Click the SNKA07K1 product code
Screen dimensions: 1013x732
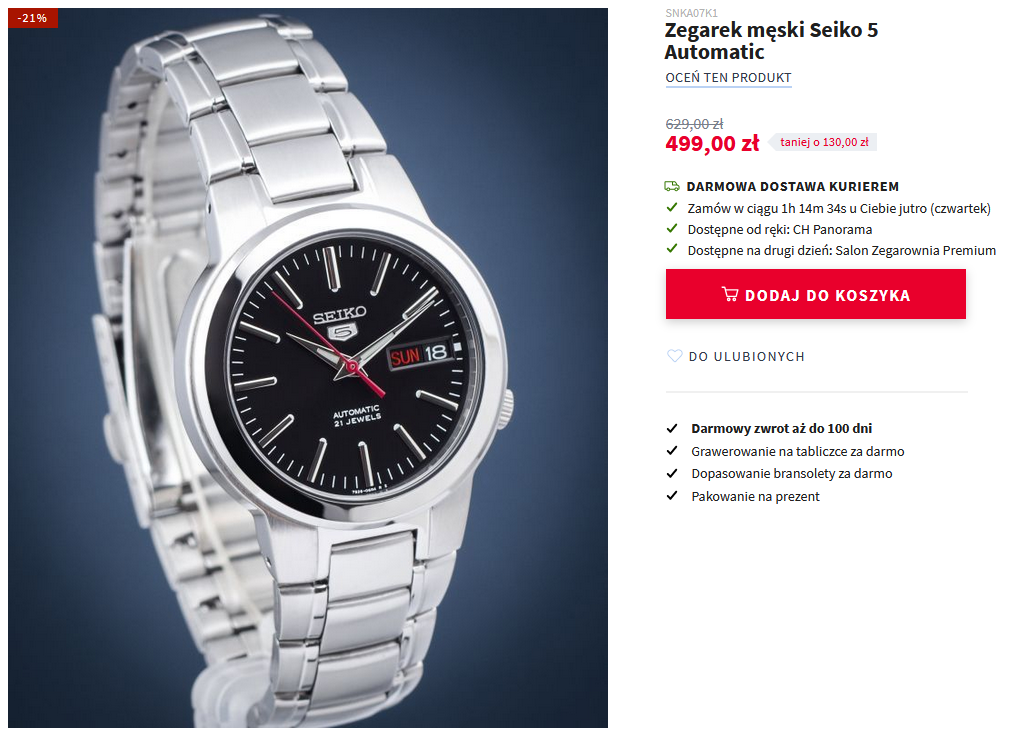coord(691,13)
